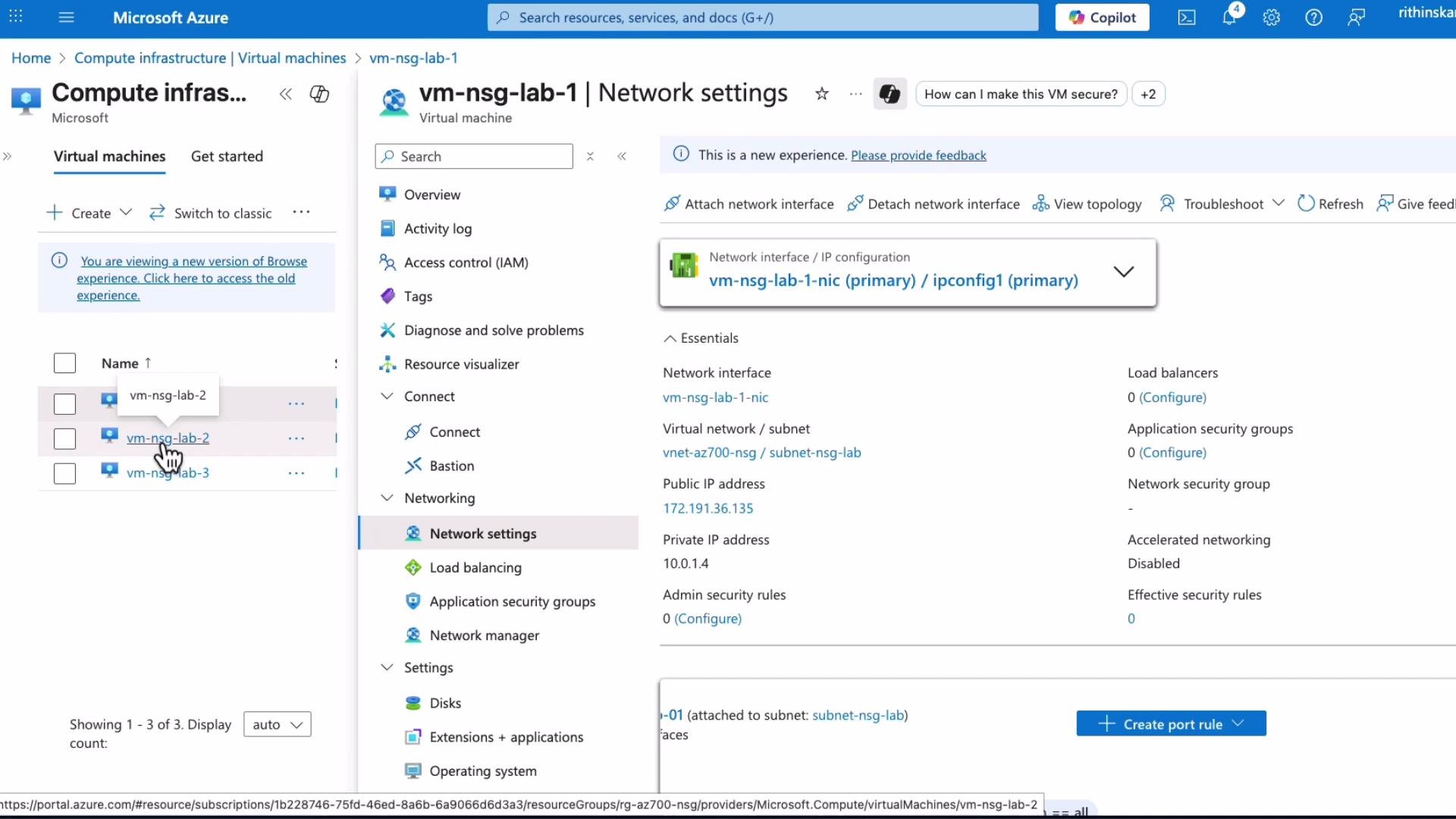Screen dimensions: 1456x819
Task: Switch to the Get started tab
Action: point(227,156)
